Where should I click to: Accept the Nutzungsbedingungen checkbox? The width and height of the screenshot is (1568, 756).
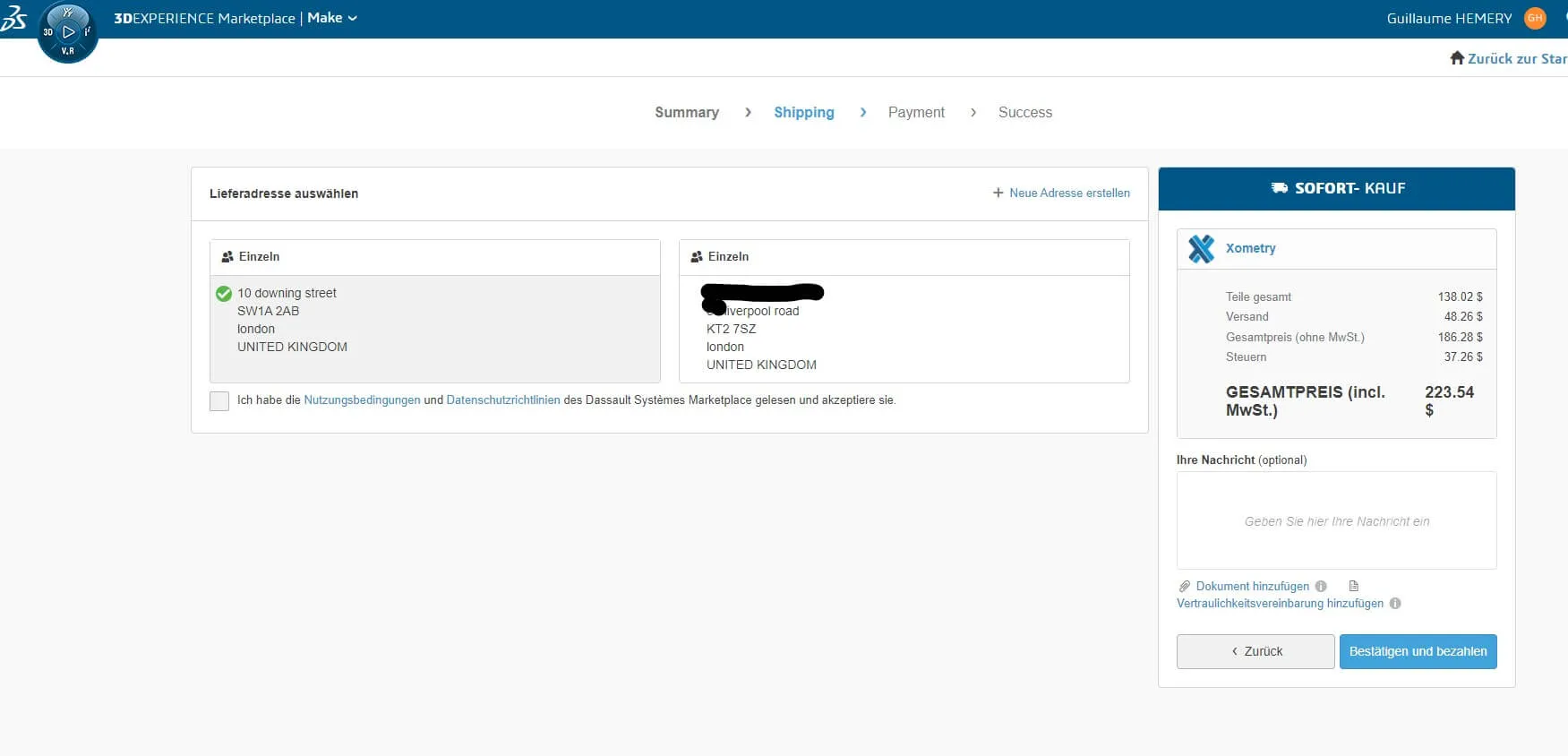coord(219,400)
